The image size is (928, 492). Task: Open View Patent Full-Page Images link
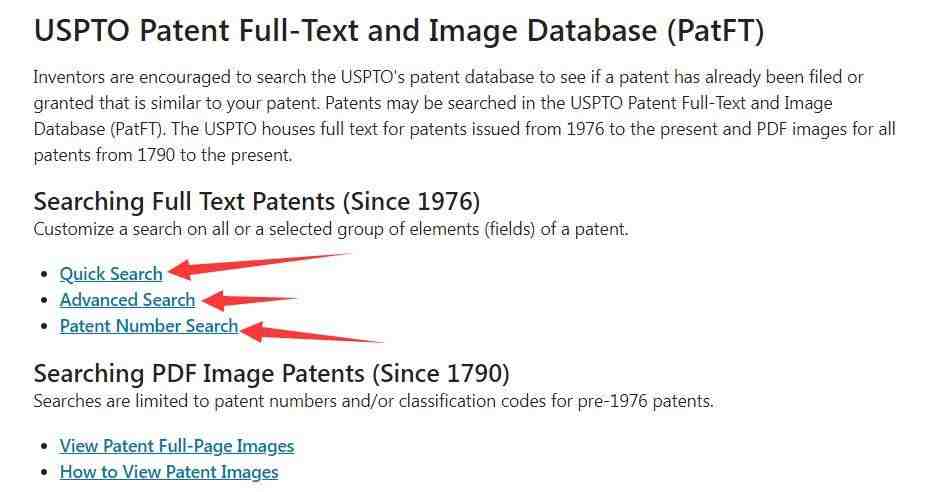pos(177,446)
